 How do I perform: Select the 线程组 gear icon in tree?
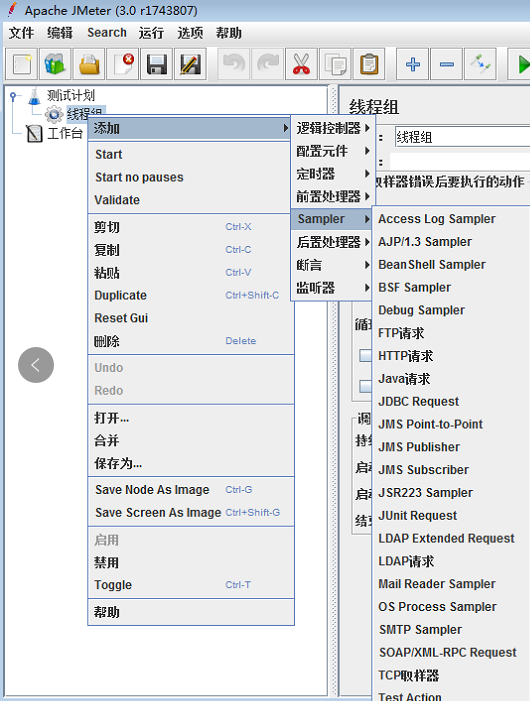(x=54, y=114)
